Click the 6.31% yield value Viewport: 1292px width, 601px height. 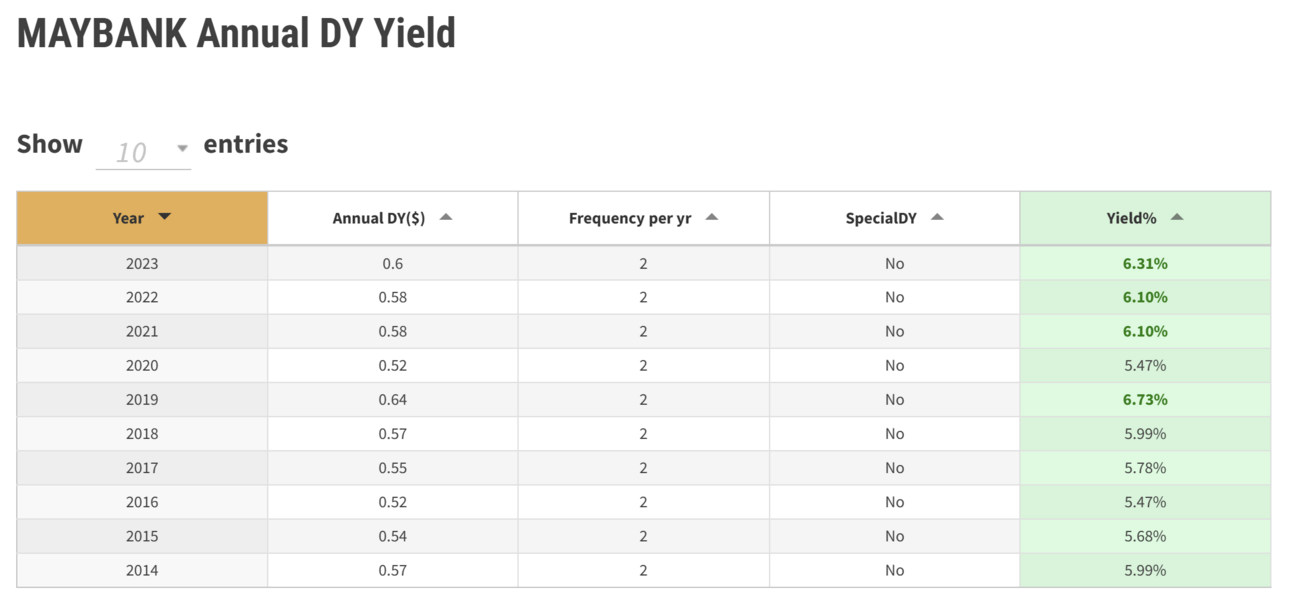pos(1145,264)
